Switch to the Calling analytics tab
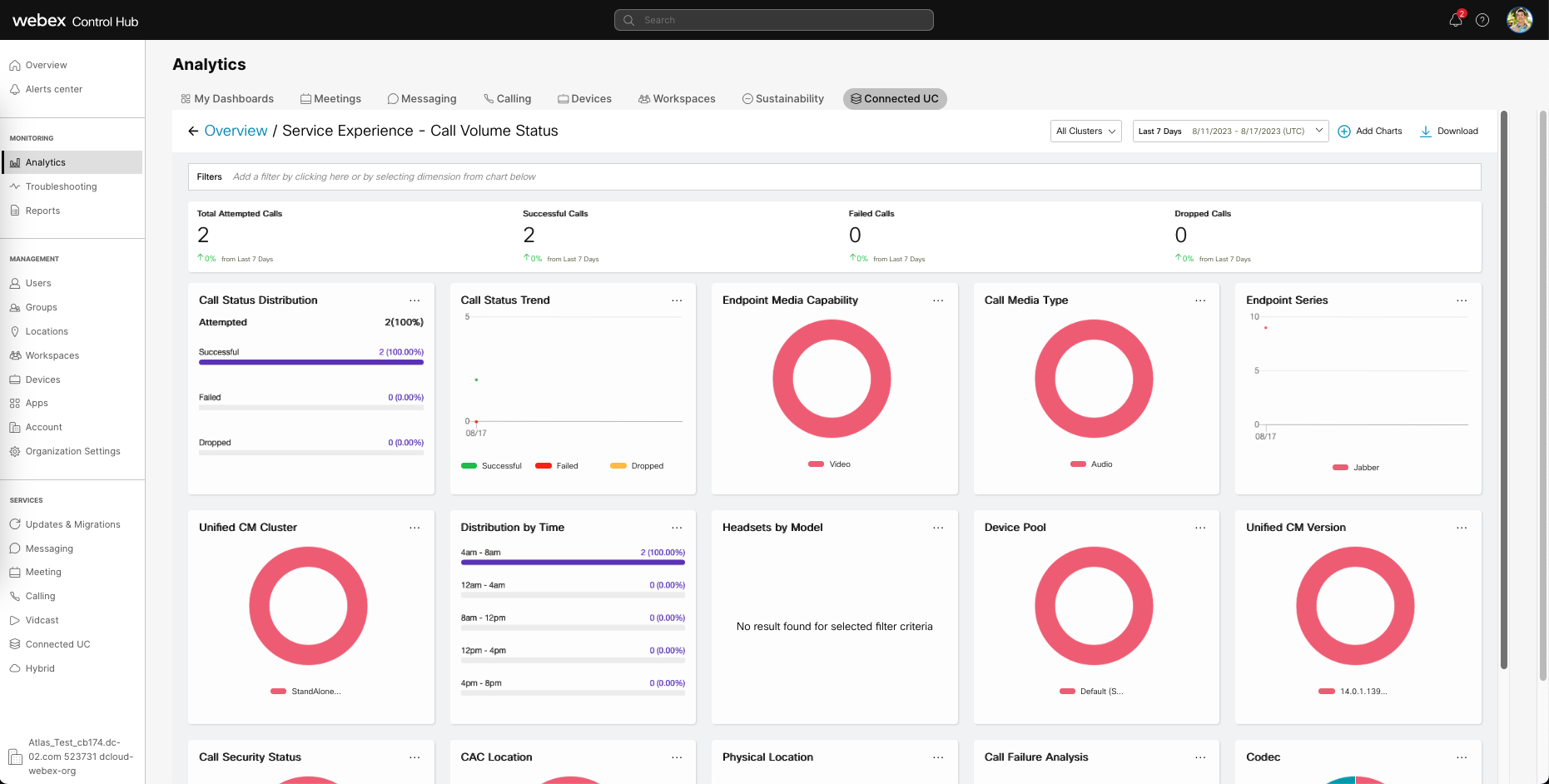This screenshot has width=1549, height=784. [x=508, y=99]
